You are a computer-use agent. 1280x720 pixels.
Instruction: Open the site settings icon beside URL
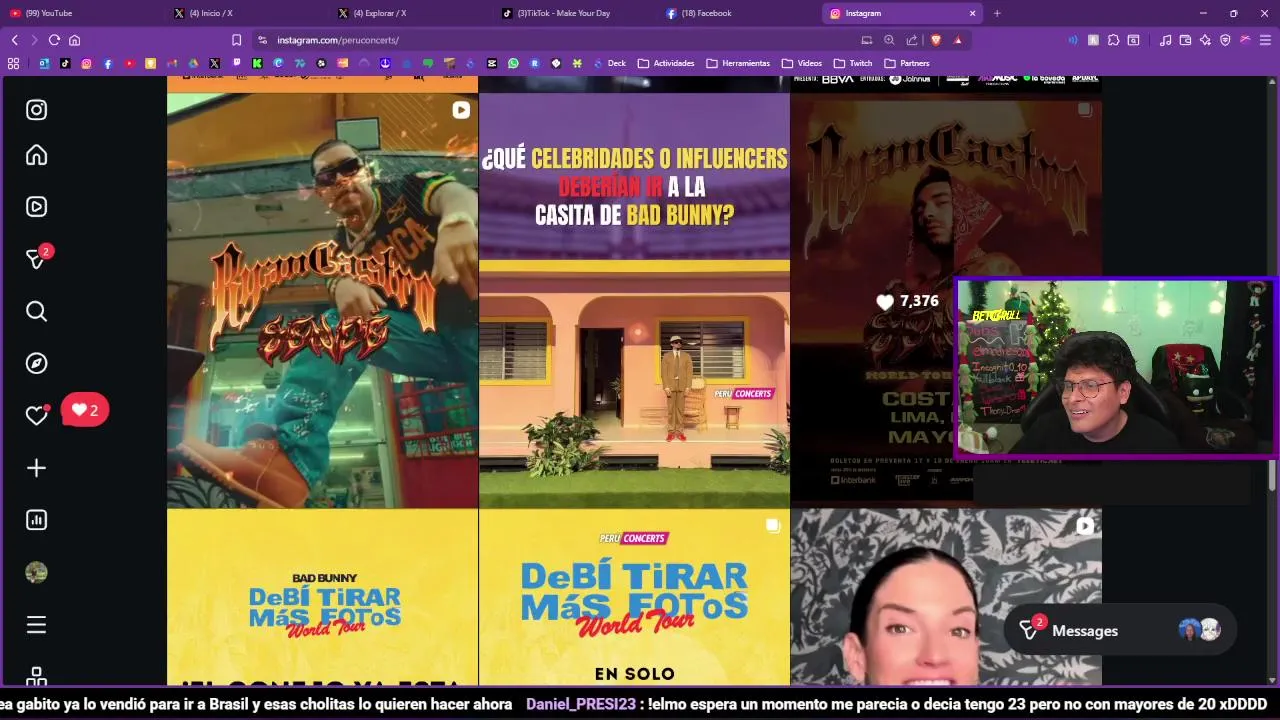click(x=262, y=40)
